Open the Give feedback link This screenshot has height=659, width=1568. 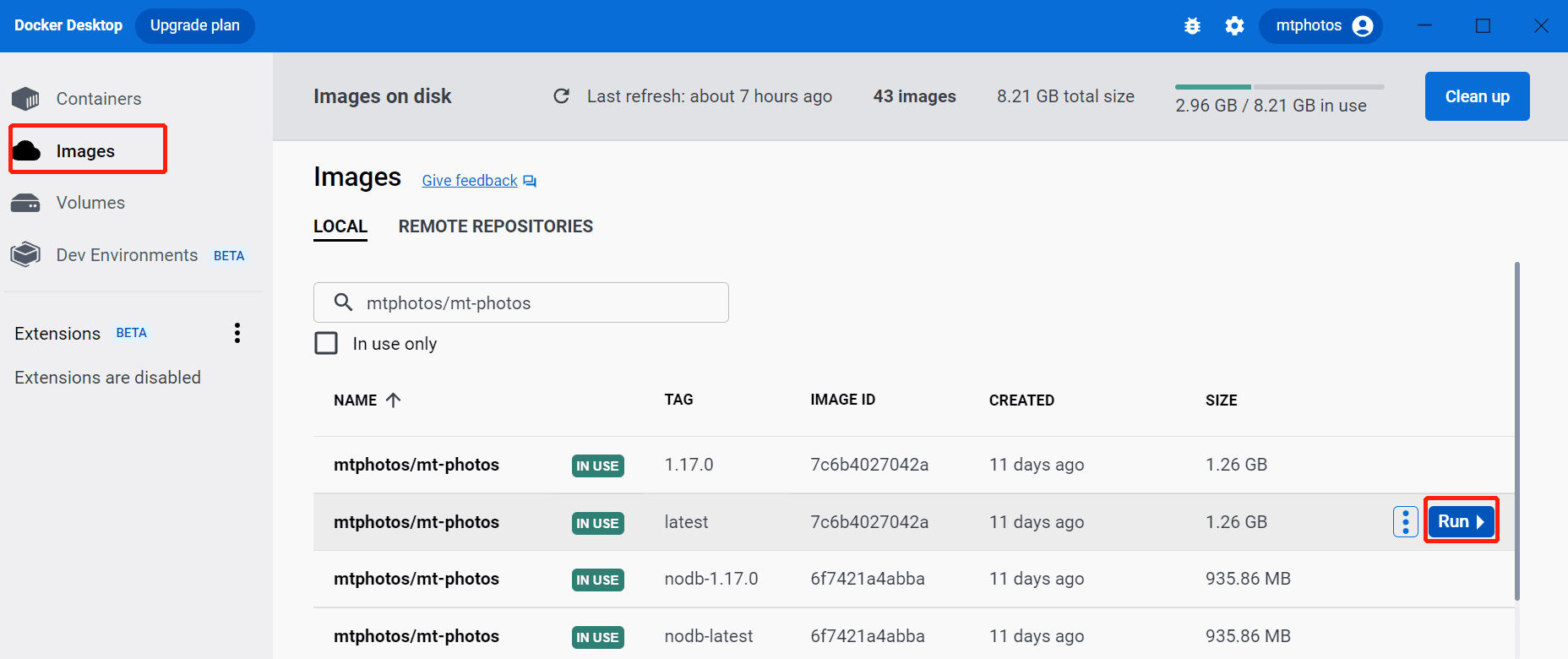470,181
